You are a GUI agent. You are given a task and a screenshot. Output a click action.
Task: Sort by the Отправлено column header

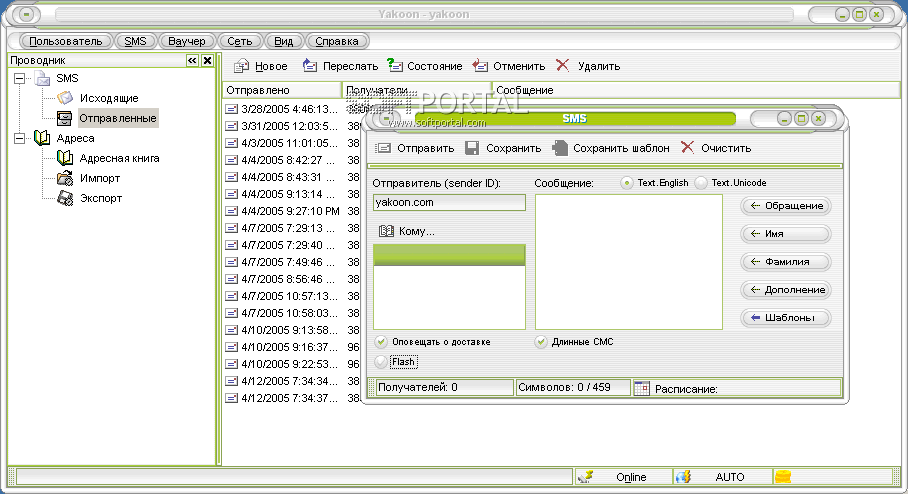(282, 90)
